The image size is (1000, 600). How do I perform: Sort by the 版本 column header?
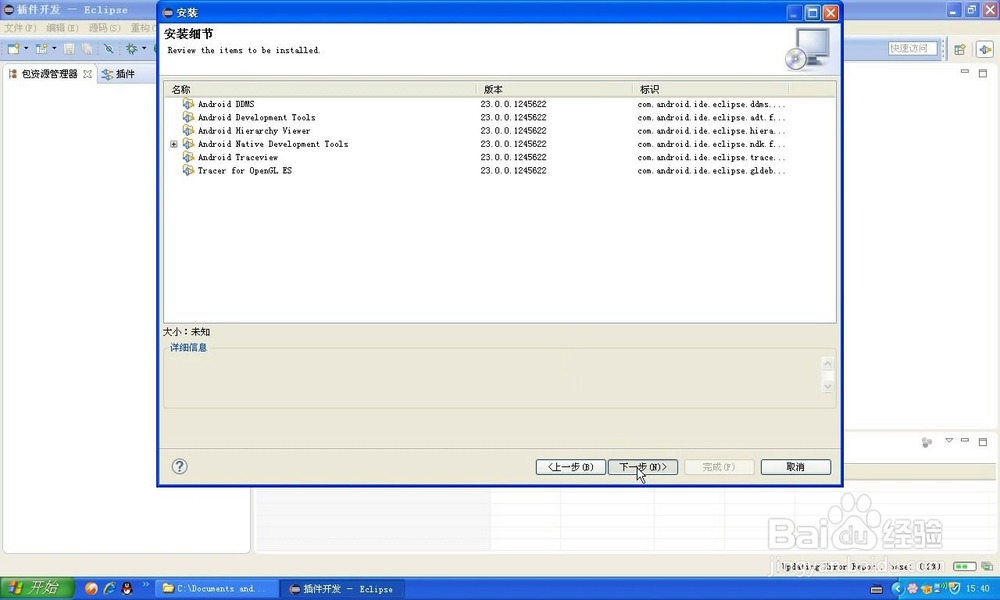[x=554, y=89]
